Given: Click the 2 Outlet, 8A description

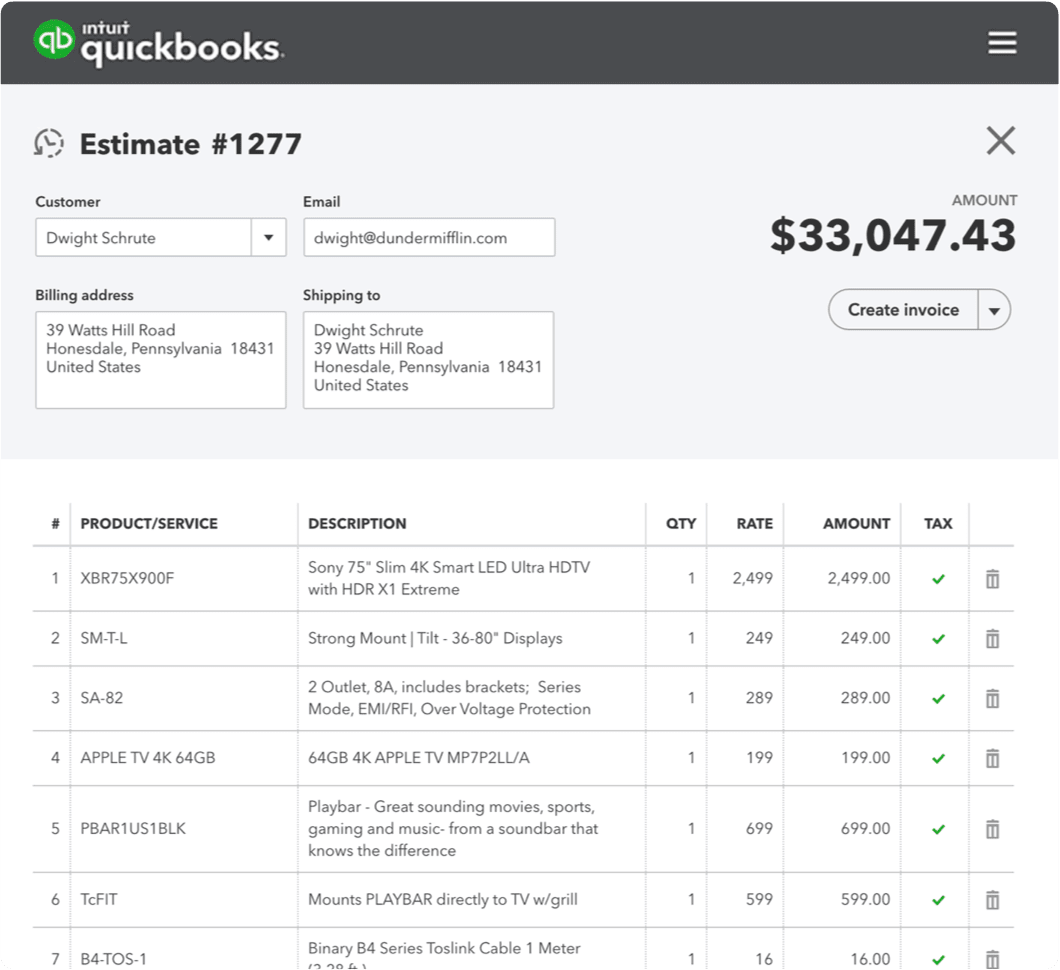Looking at the screenshot, I should pyautogui.click(x=449, y=698).
